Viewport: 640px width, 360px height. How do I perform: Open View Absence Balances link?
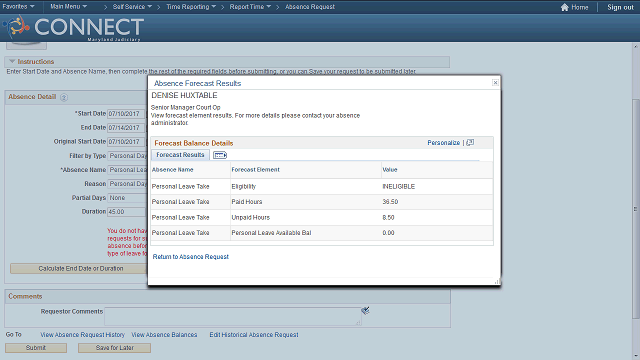[164, 335]
